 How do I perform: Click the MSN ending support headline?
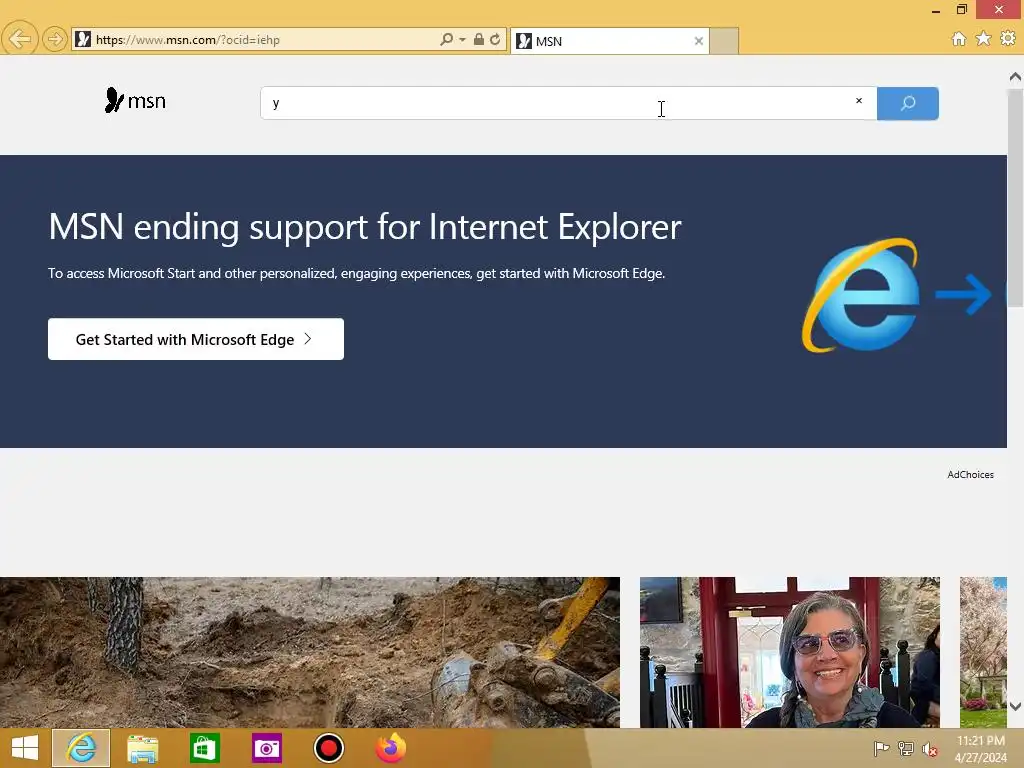pos(364,227)
